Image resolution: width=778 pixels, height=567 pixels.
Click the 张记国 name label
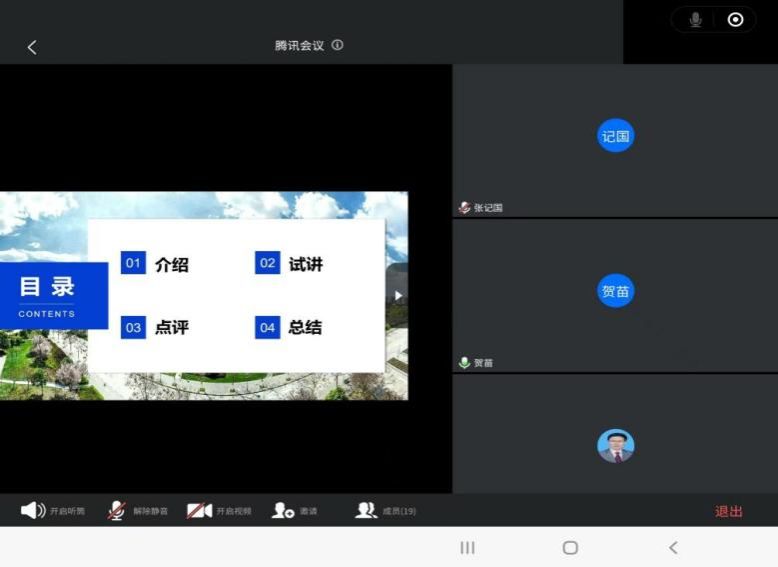point(487,208)
